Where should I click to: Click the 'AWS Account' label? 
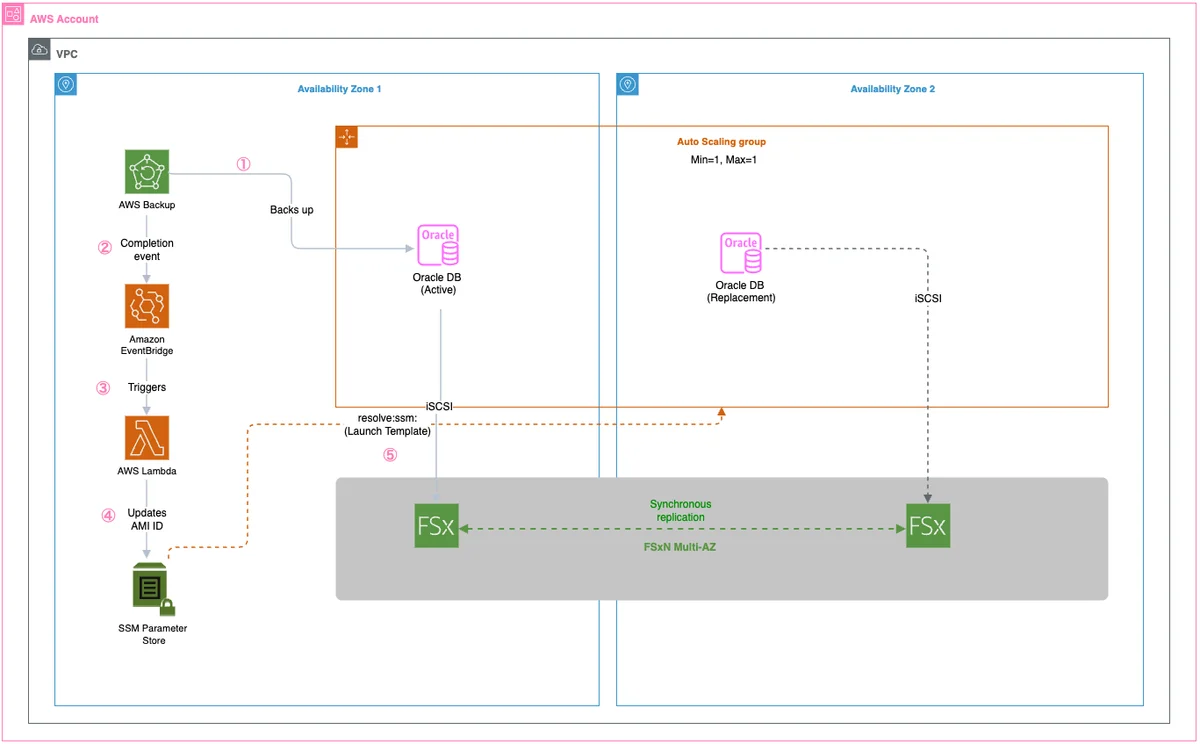(65, 20)
